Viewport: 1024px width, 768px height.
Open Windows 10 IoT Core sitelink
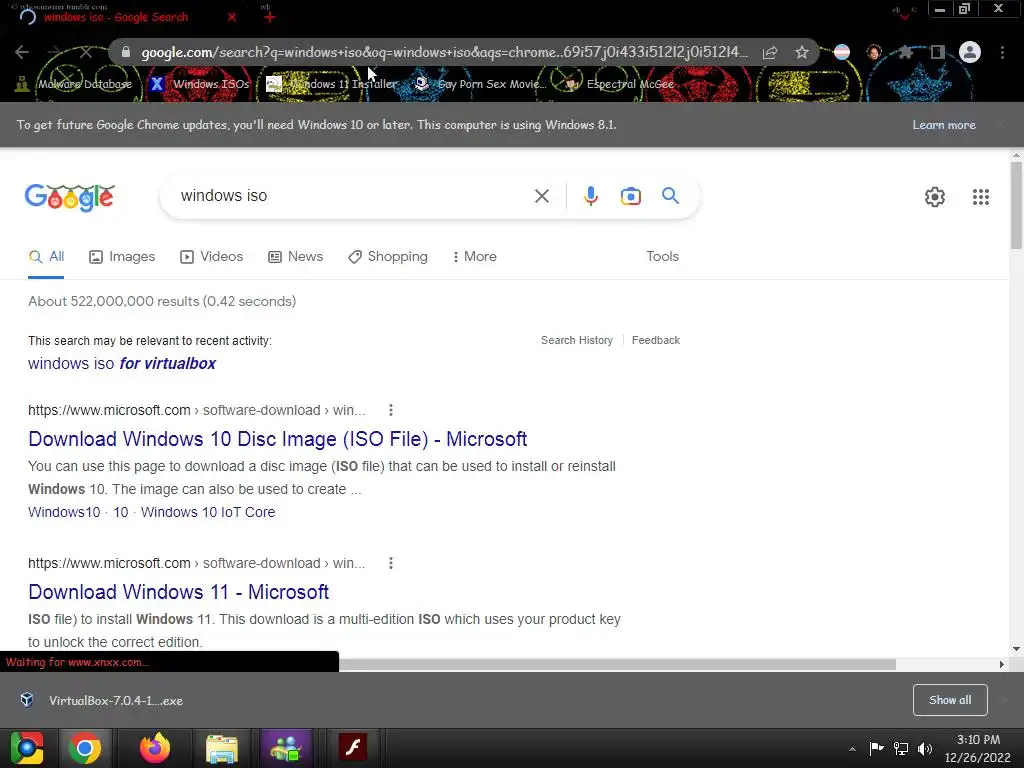point(208,512)
